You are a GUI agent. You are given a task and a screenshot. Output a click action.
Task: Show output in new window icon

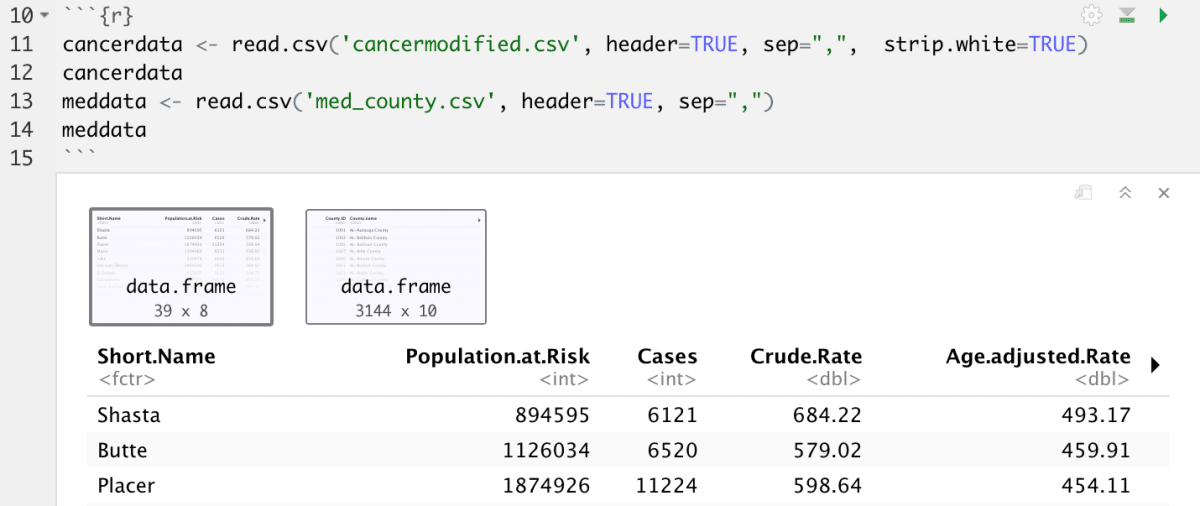pyautogui.click(x=1084, y=192)
